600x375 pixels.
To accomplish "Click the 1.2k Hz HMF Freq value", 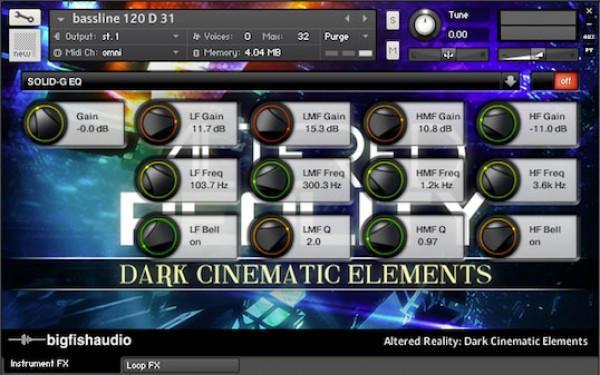I will pos(436,186).
